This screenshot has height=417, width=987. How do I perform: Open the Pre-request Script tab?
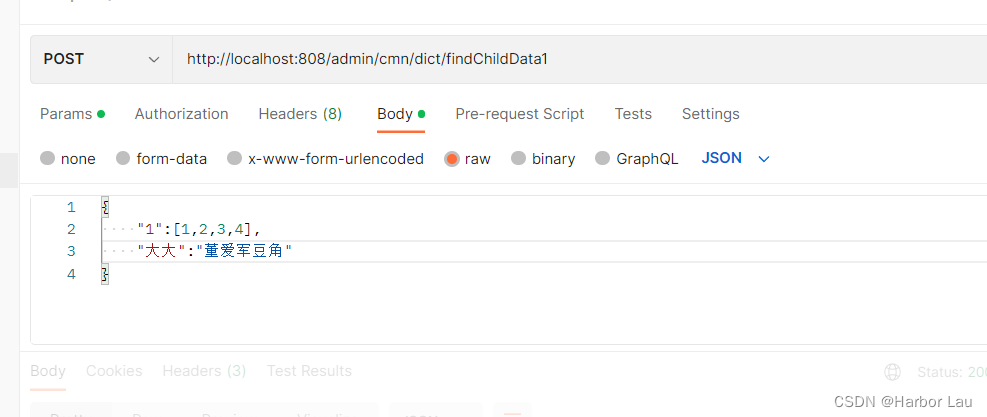pyautogui.click(x=519, y=114)
